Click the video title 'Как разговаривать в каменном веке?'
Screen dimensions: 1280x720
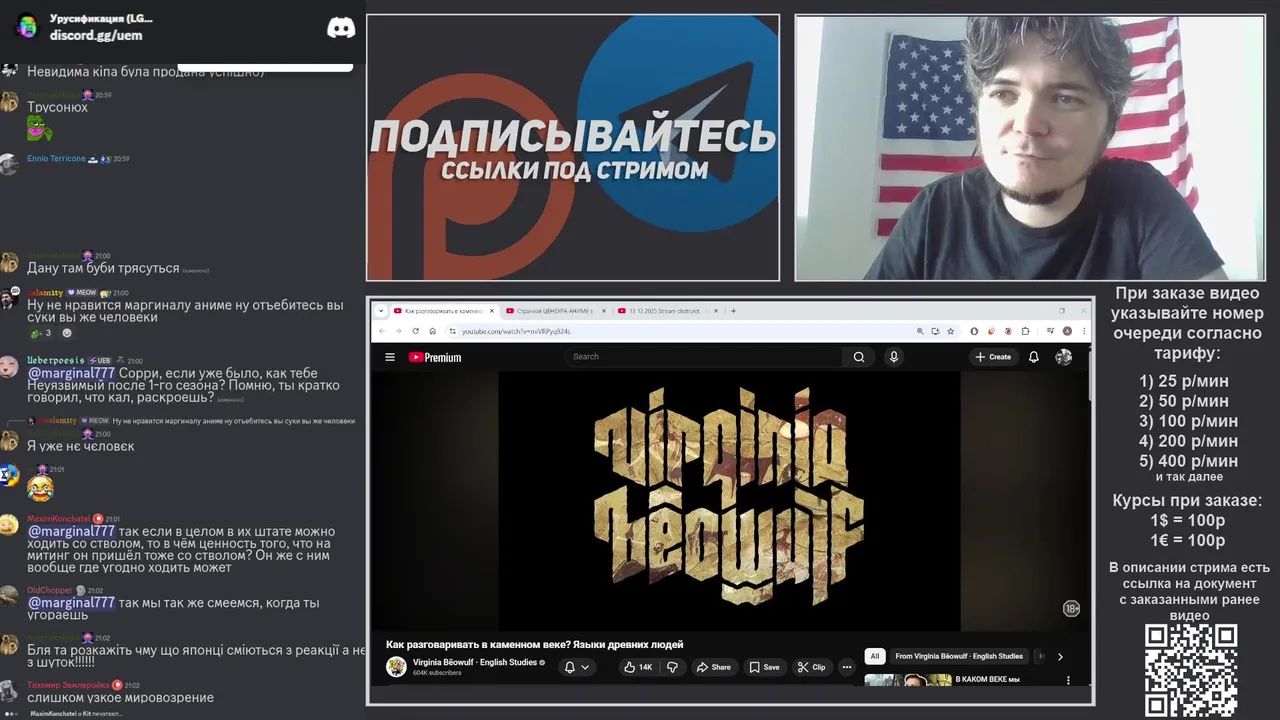pyautogui.click(x=534, y=645)
